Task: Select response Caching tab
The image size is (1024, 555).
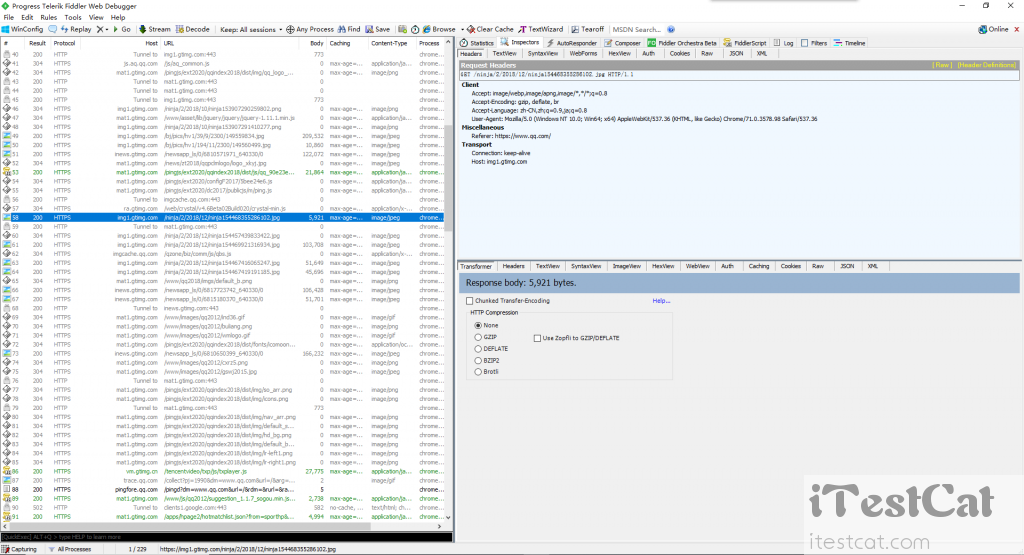Action: [758, 266]
